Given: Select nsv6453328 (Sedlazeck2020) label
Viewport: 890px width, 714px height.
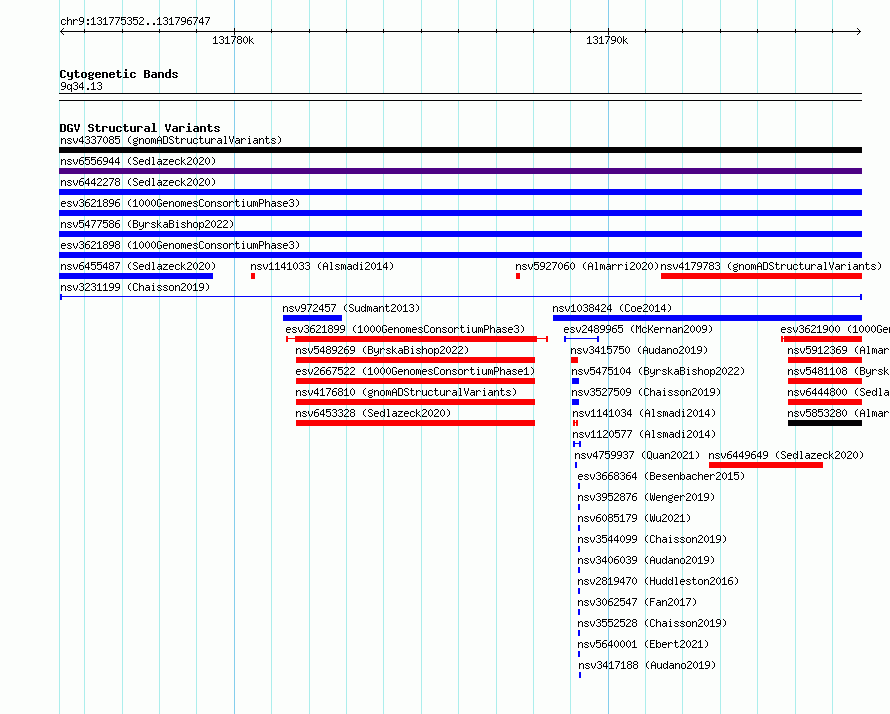Looking at the screenshot, I should click(x=373, y=413).
